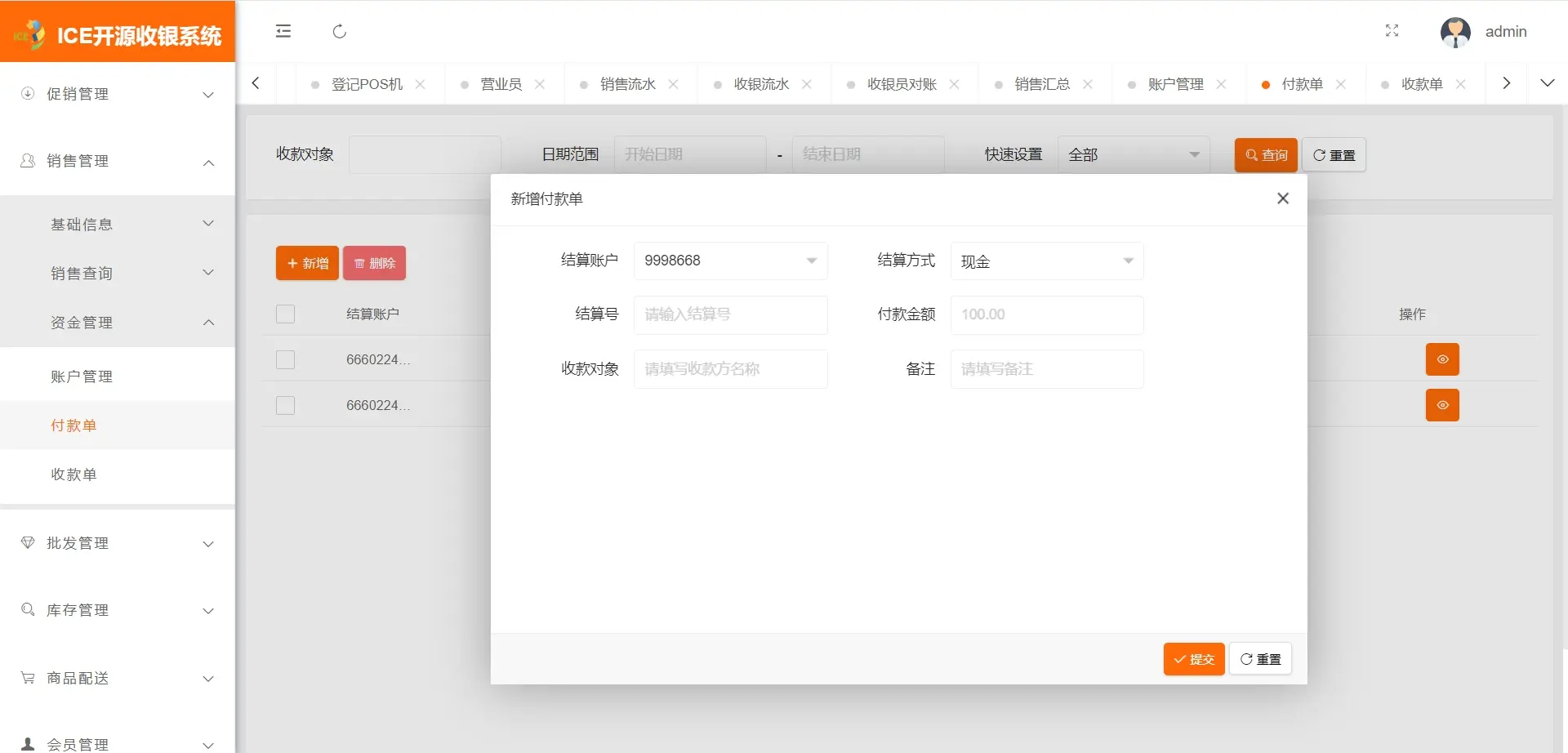Switch to the 登记POS机 tab

[367, 84]
